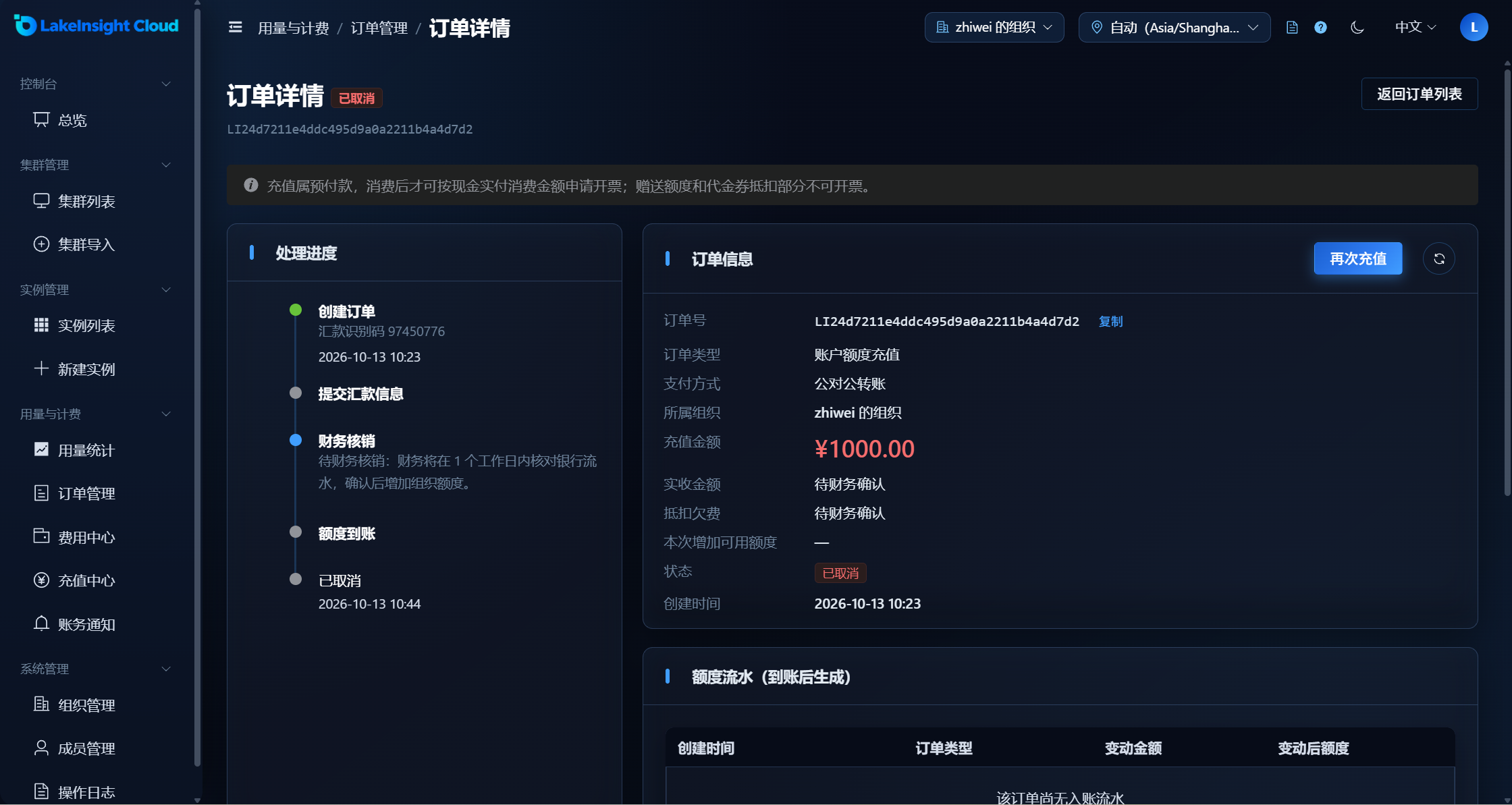
Task: Click the 财务核销 blue step marker
Action: click(x=296, y=440)
